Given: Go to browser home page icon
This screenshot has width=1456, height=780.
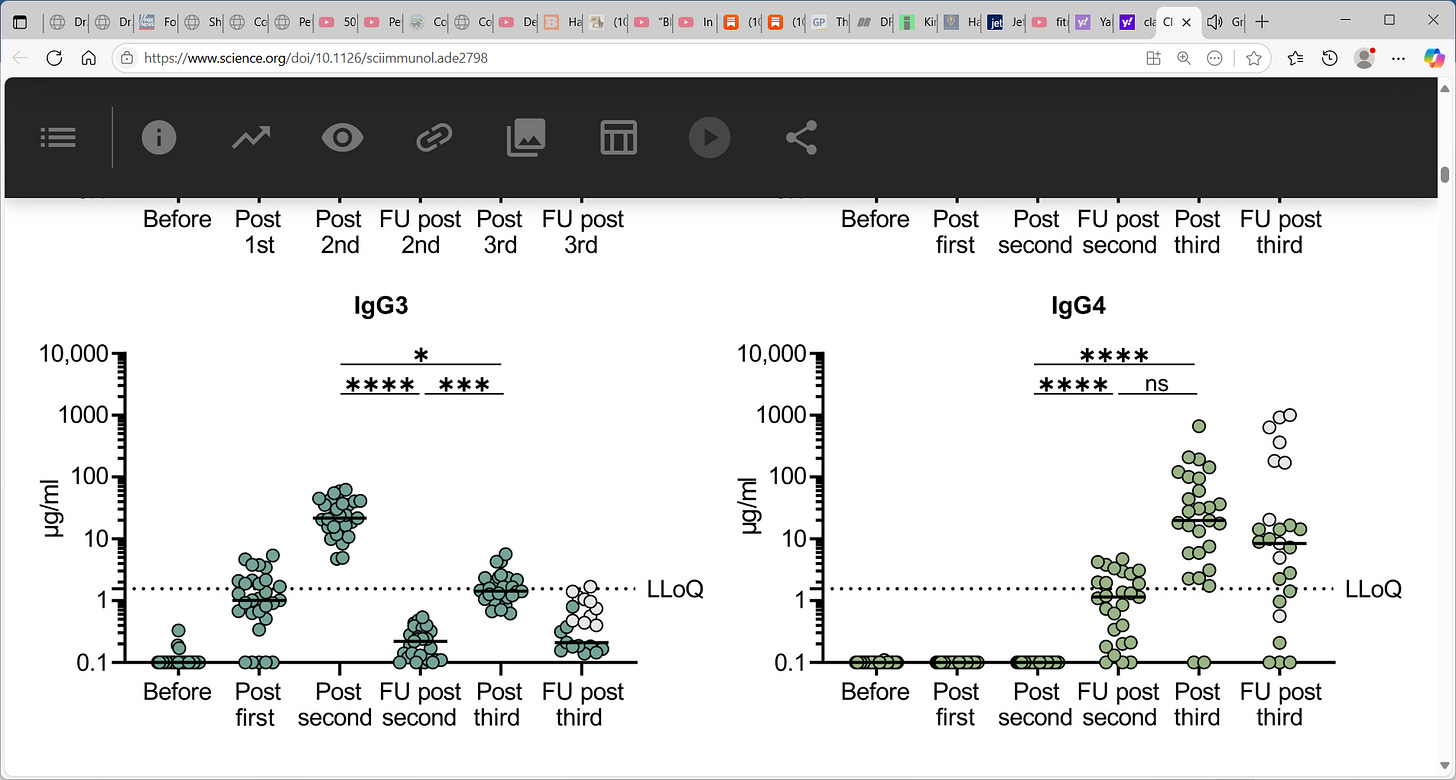Looking at the screenshot, I should 88,59.
